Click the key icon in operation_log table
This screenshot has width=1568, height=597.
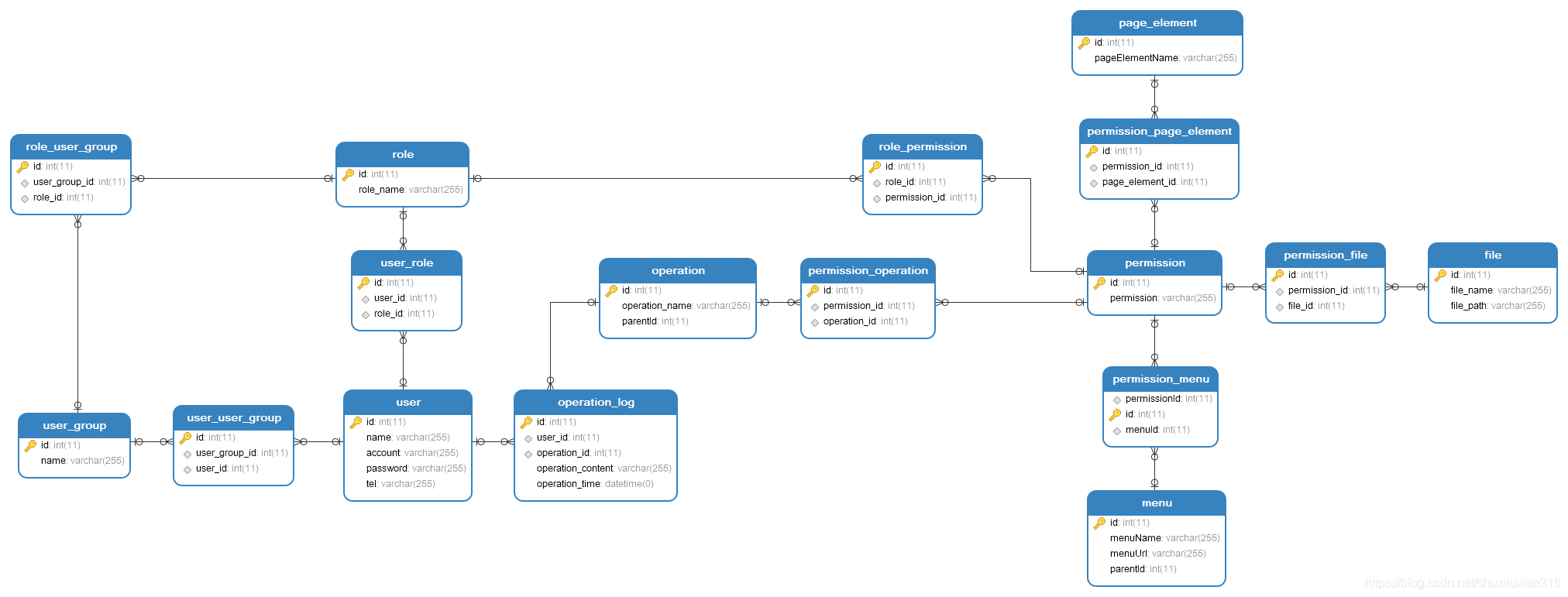pyautogui.click(x=526, y=422)
